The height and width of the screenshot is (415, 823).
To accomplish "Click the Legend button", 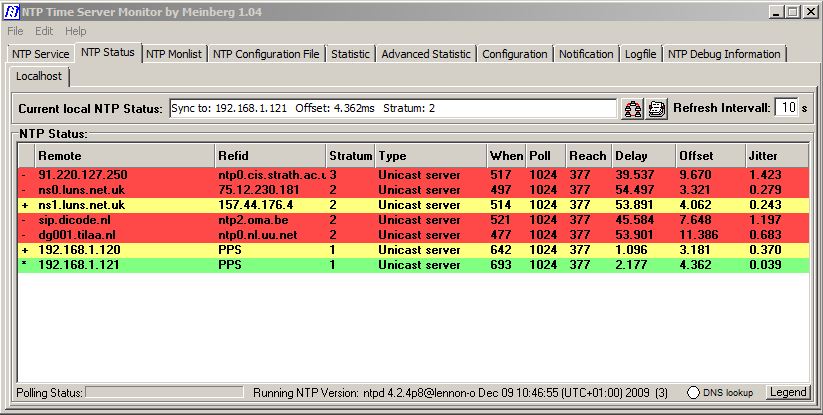I will [787, 392].
